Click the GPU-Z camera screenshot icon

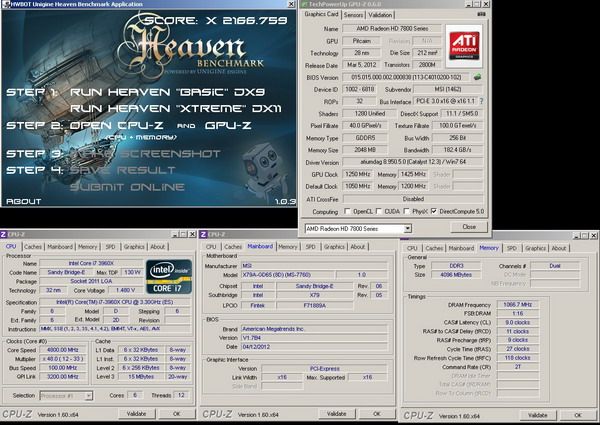coord(481,14)
